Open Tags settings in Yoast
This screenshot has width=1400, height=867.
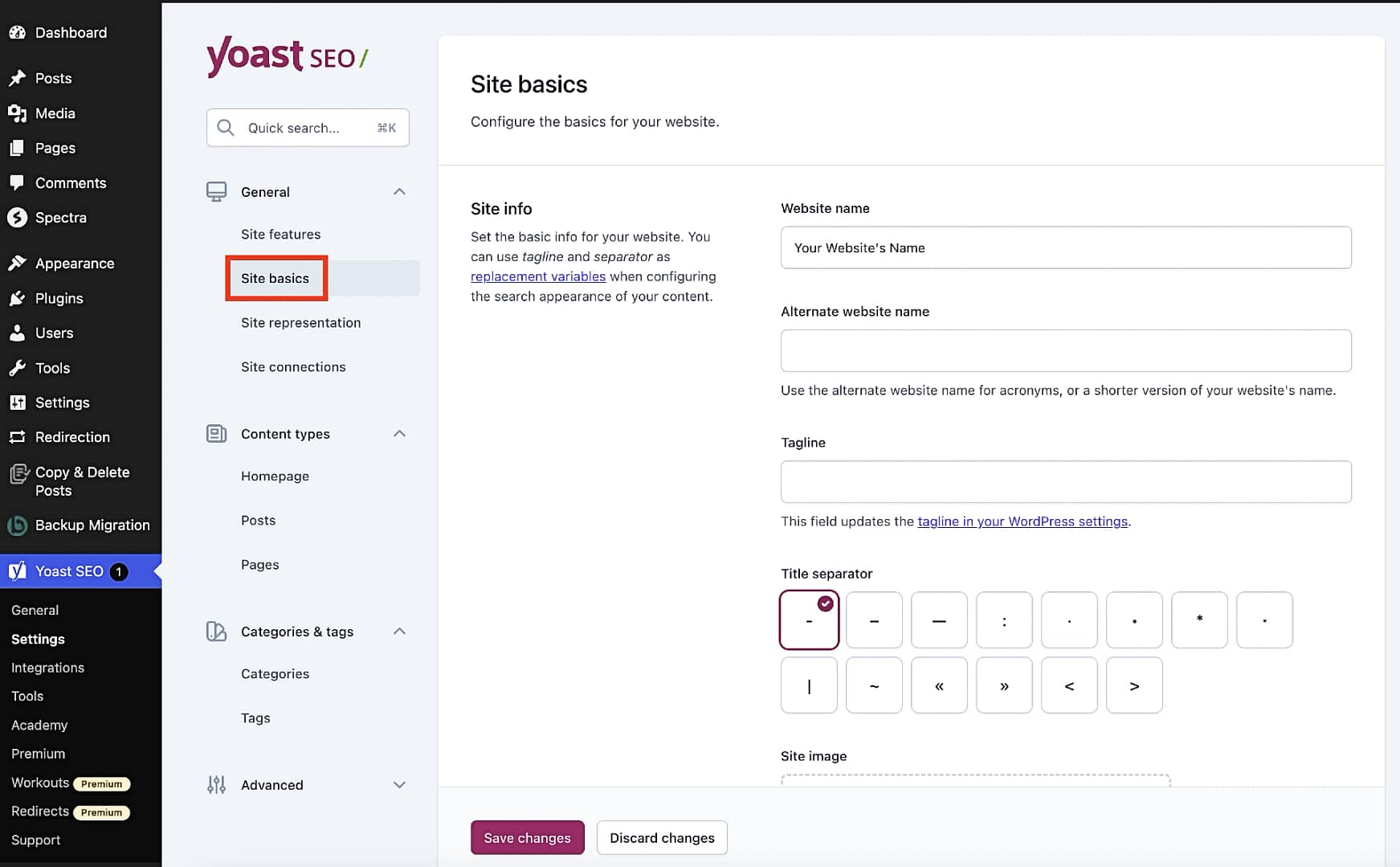click(255, 718)
